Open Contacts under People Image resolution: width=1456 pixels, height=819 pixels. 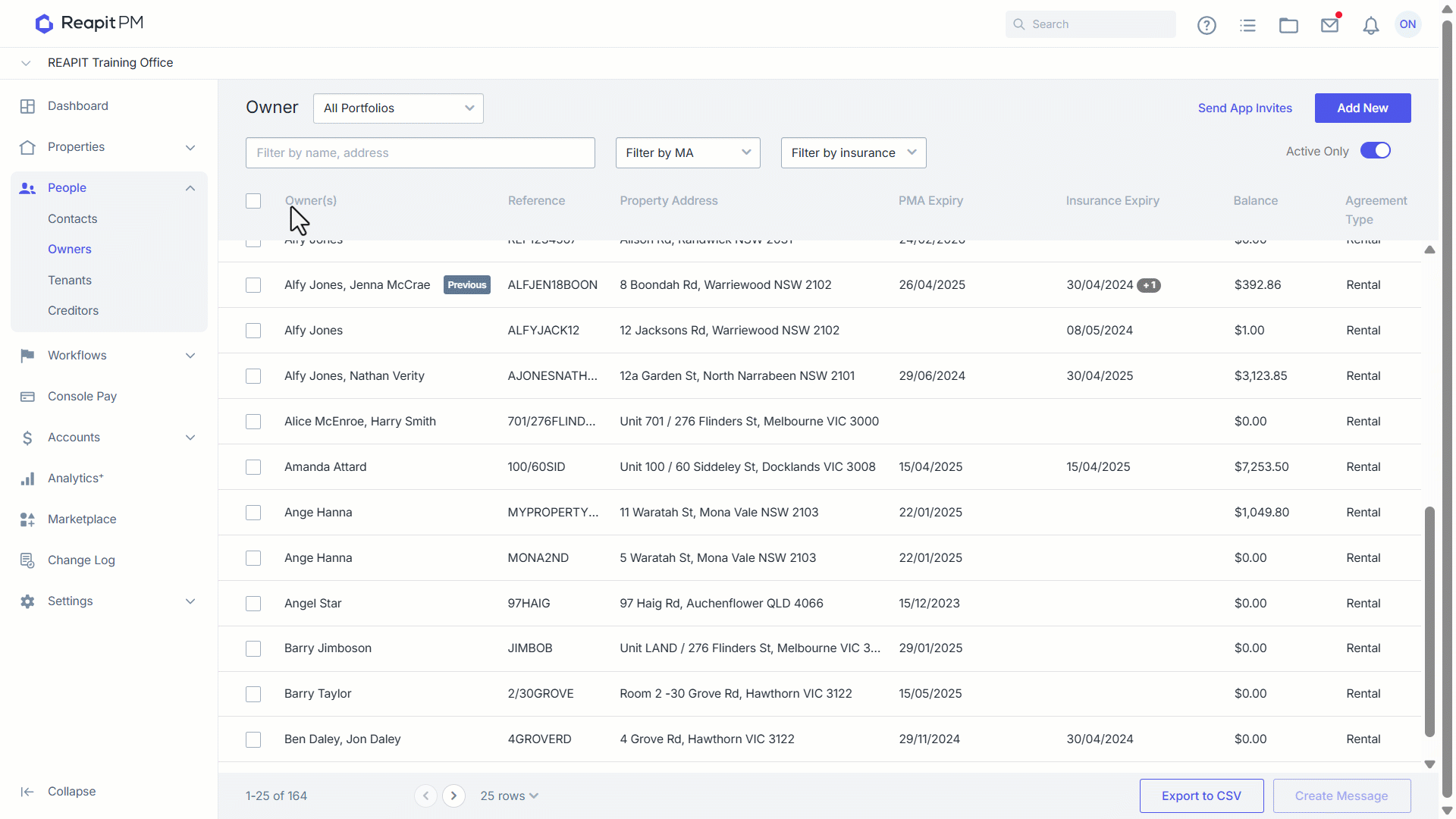[73, 219]
